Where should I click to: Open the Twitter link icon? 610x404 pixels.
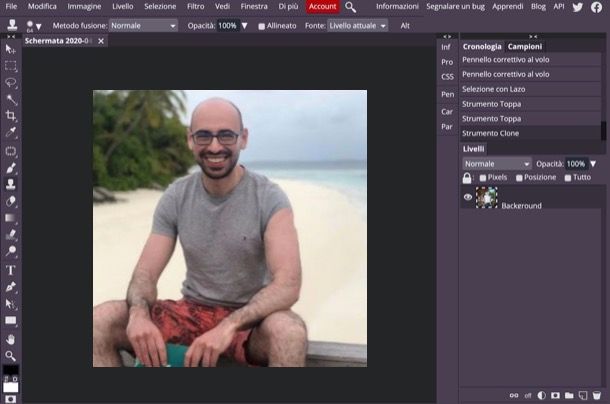[578, 7]
